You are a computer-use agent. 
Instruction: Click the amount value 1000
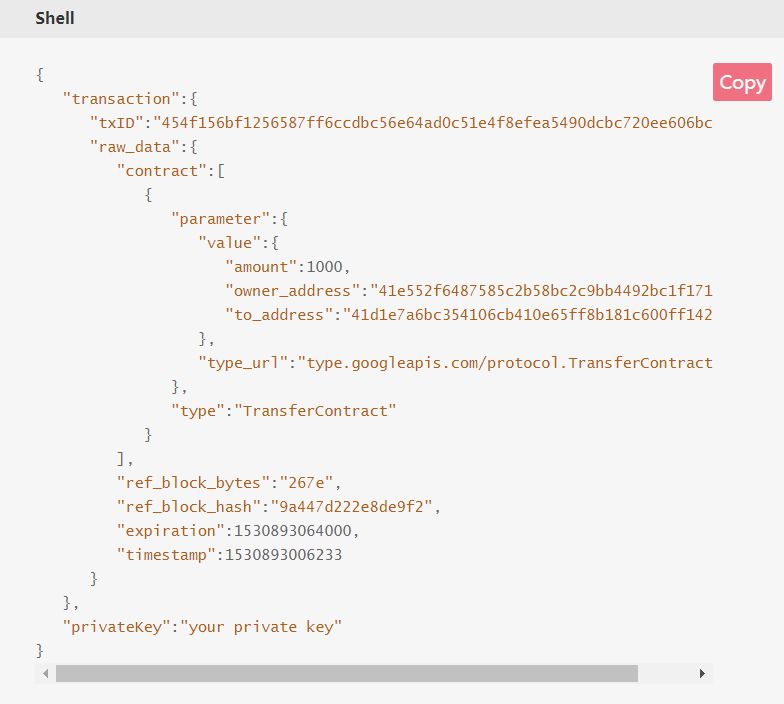pos(324,266)
